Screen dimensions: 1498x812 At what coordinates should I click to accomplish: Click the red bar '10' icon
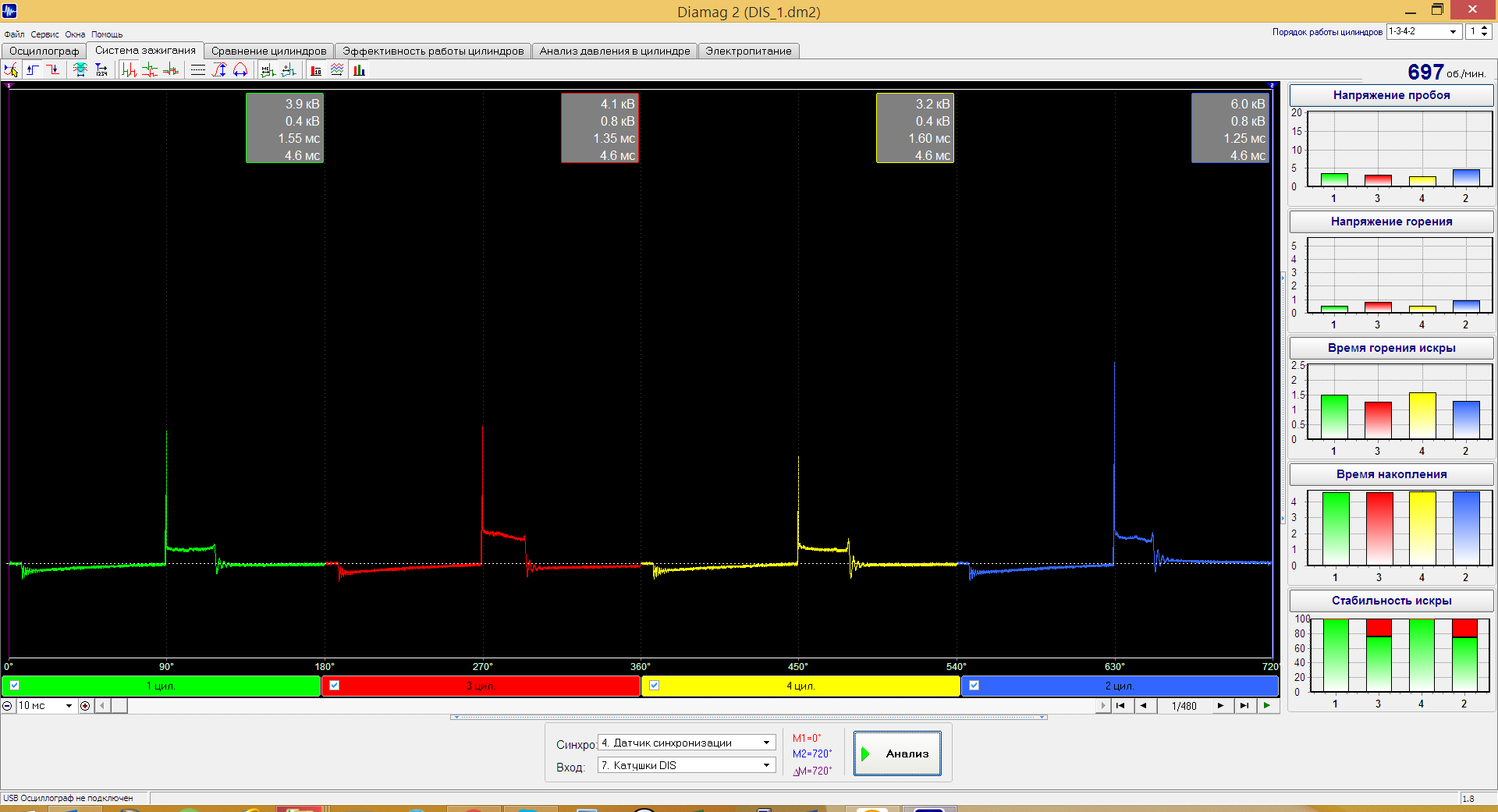pyautogui.click(x=316, y=70)
